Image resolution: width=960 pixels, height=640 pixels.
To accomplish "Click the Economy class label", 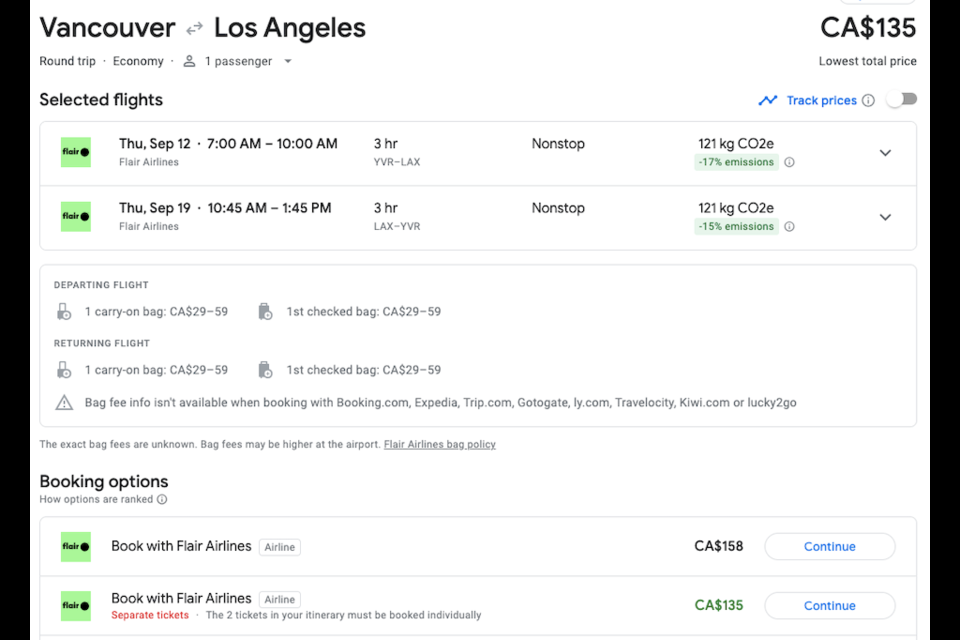I will tap(138, 61).
